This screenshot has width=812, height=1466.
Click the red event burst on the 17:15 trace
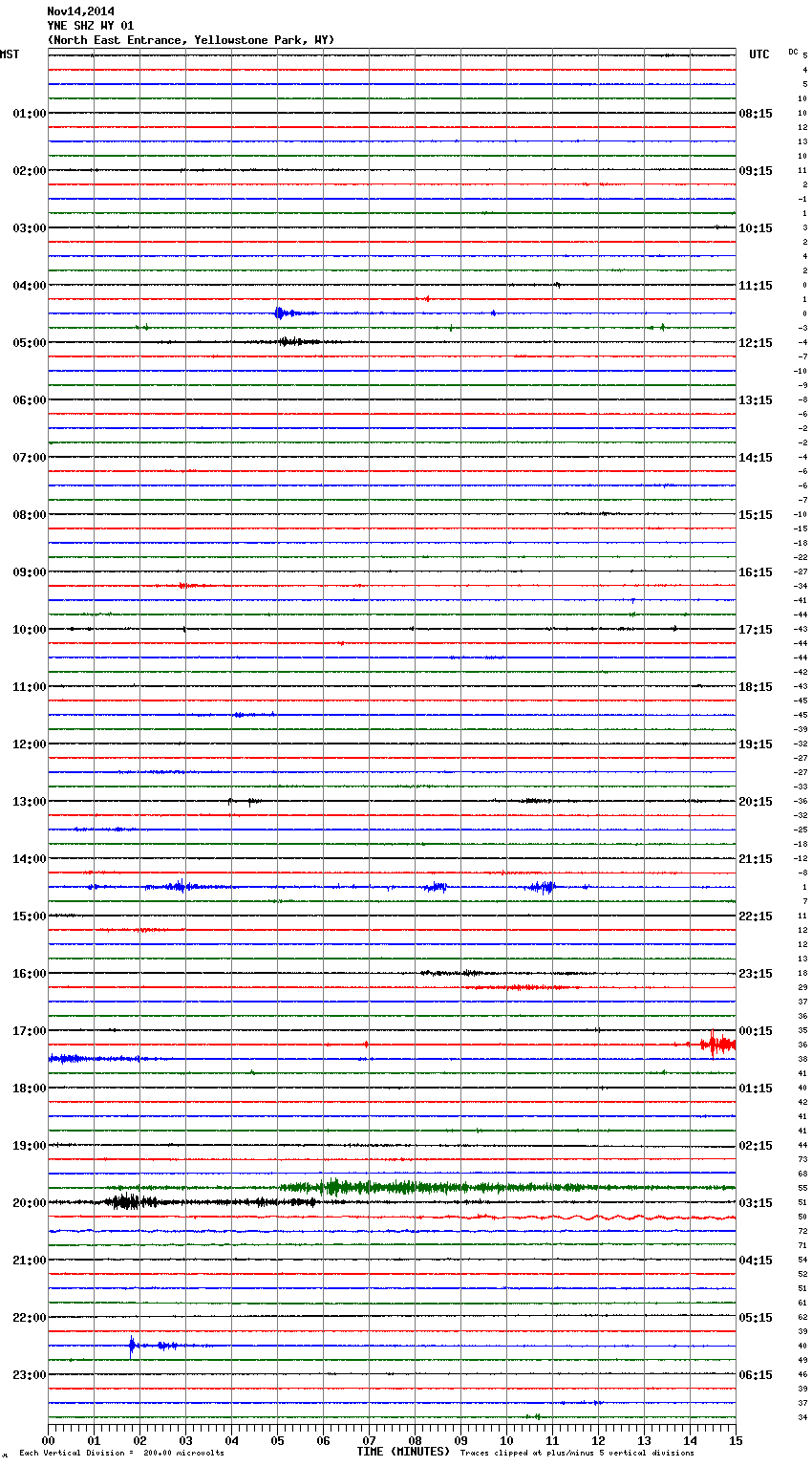click(716, 1044)
